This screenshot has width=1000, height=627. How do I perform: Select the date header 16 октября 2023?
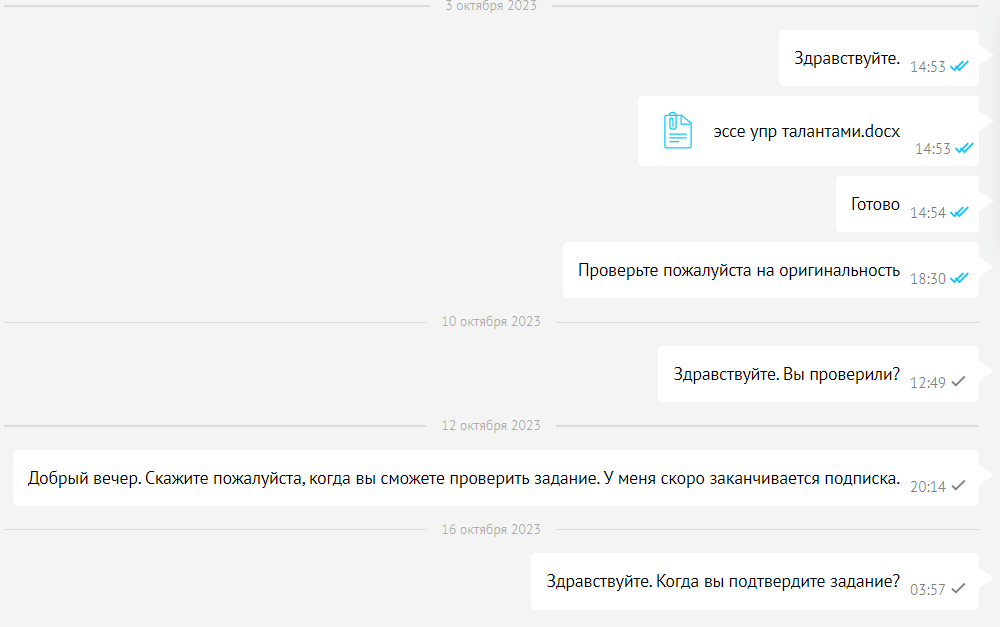pyautogui.click(x=491, y=529)
